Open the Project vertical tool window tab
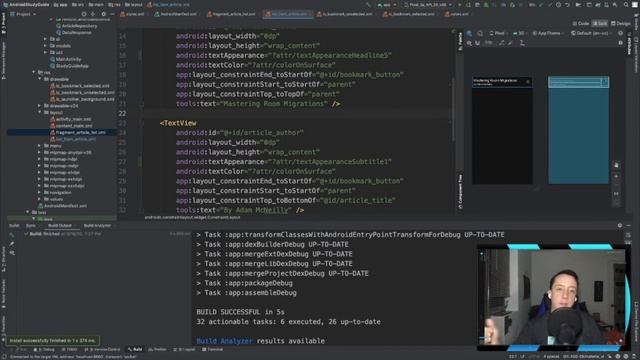This screenshot has height=360, width=640. pos(4,24)
